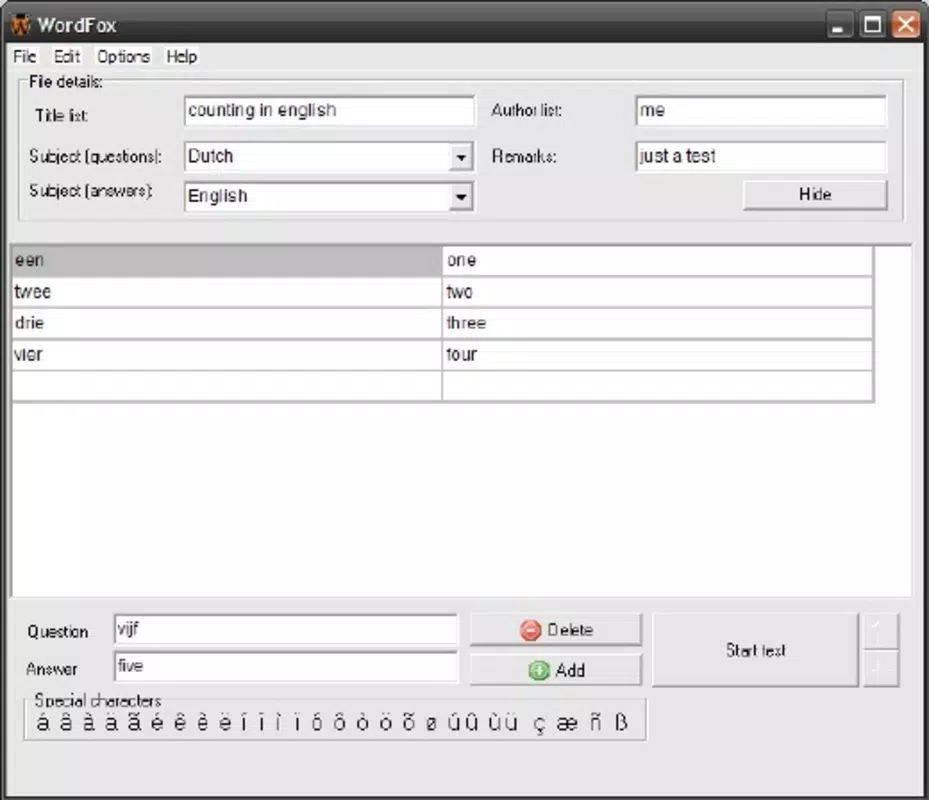Screen dimensions: 929x800
Task: Click the Remarks field 'just a test'
Action: 761,156
